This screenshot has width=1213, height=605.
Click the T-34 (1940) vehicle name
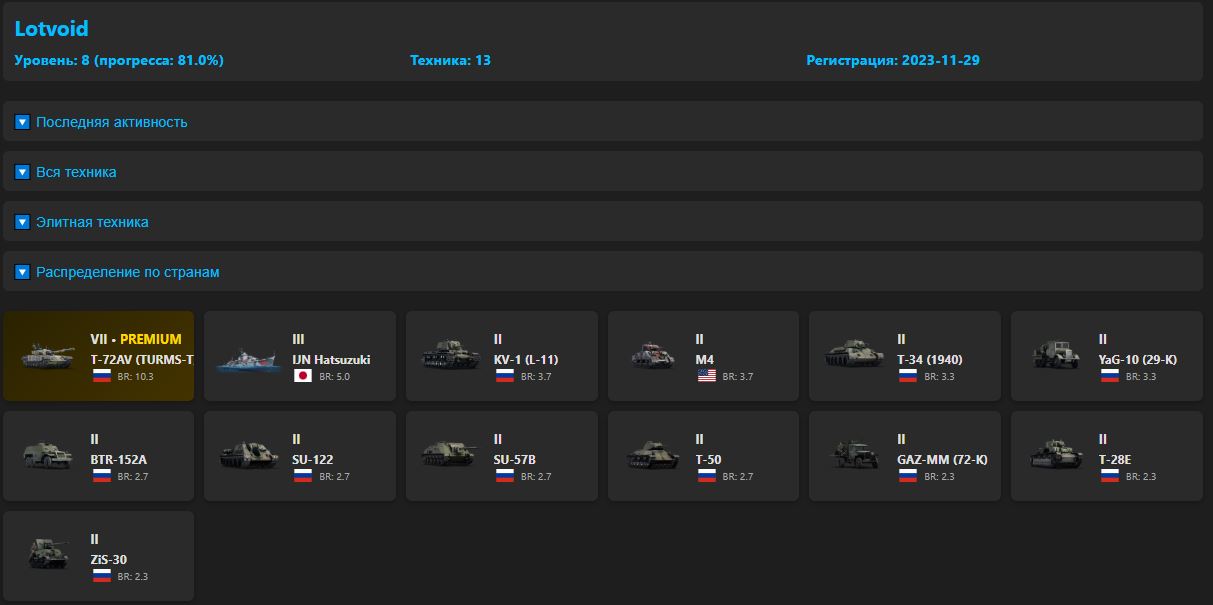(929, 360)
